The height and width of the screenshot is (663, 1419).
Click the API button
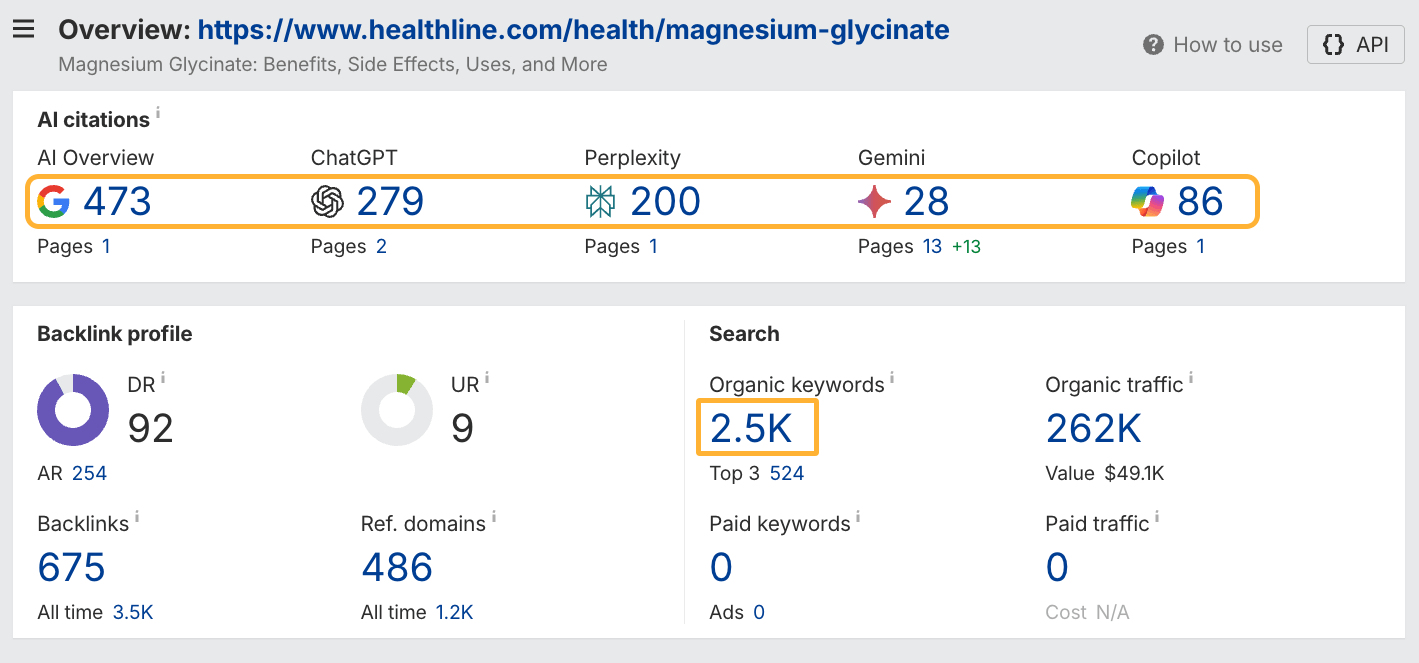point(1355,44)
